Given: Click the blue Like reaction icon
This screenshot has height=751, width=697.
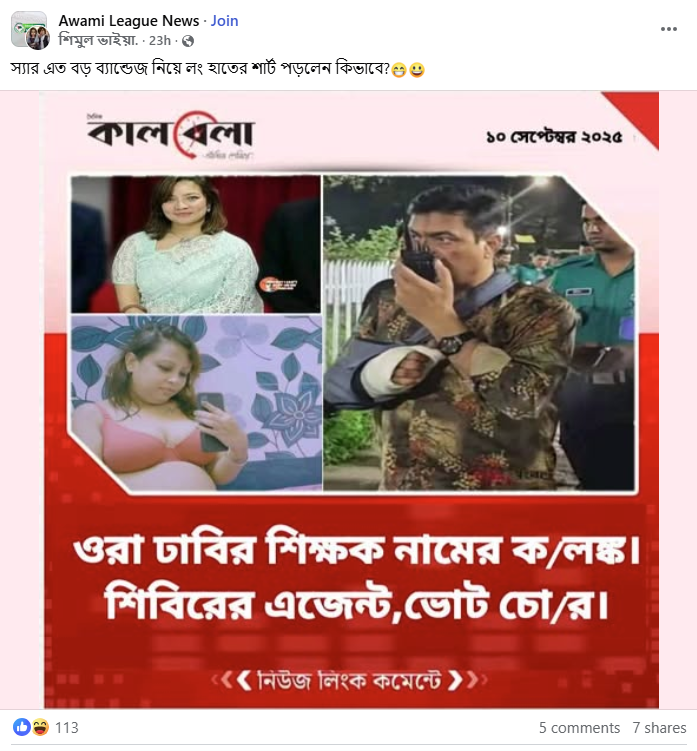Looking at the screenshot, I should pyautogui.click(x=22, y=727).
